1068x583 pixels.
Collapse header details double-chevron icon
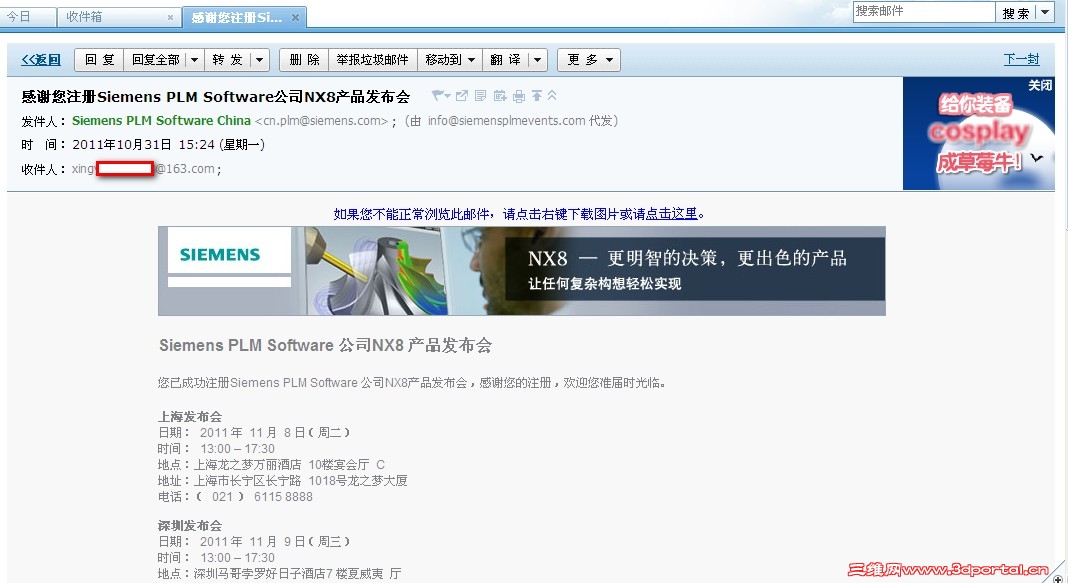(552, 95)
